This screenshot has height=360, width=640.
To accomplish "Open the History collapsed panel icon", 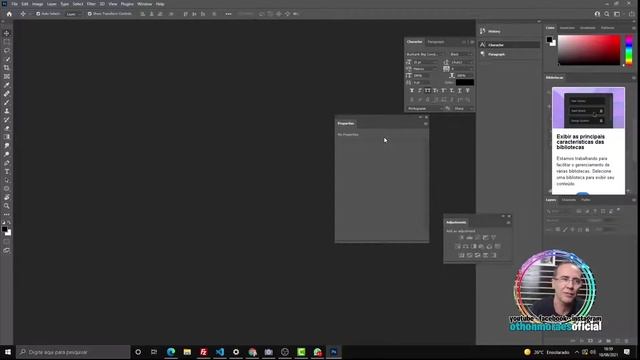I will 483,31.
